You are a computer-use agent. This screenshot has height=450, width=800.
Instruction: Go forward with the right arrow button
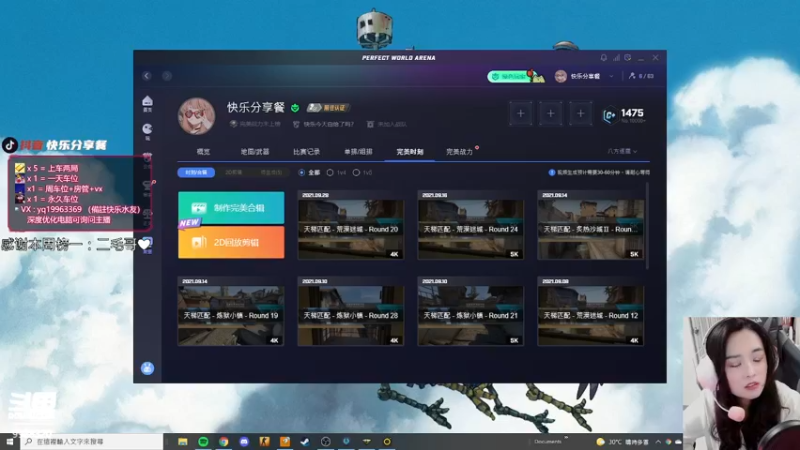pos(167,76)
